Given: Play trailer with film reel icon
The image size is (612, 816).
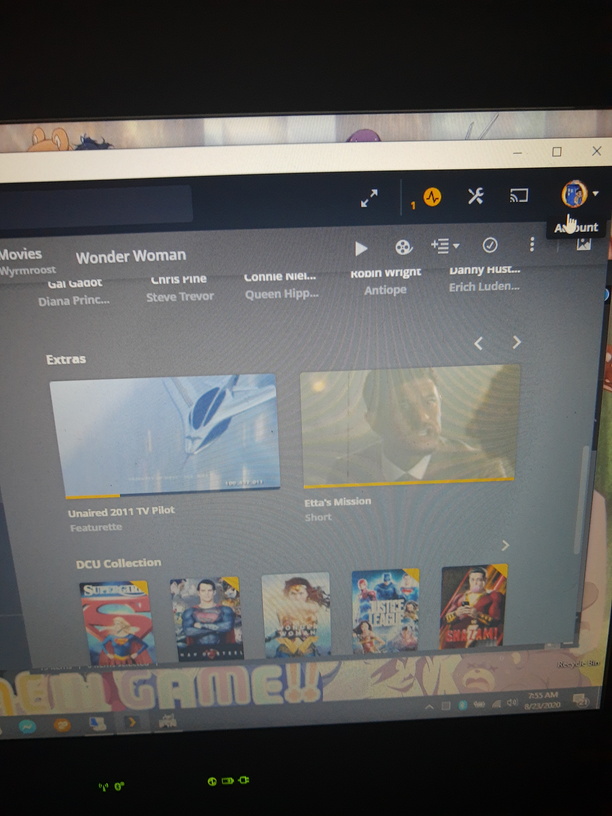Looking at the screenshot, I should tap(404, 247).
